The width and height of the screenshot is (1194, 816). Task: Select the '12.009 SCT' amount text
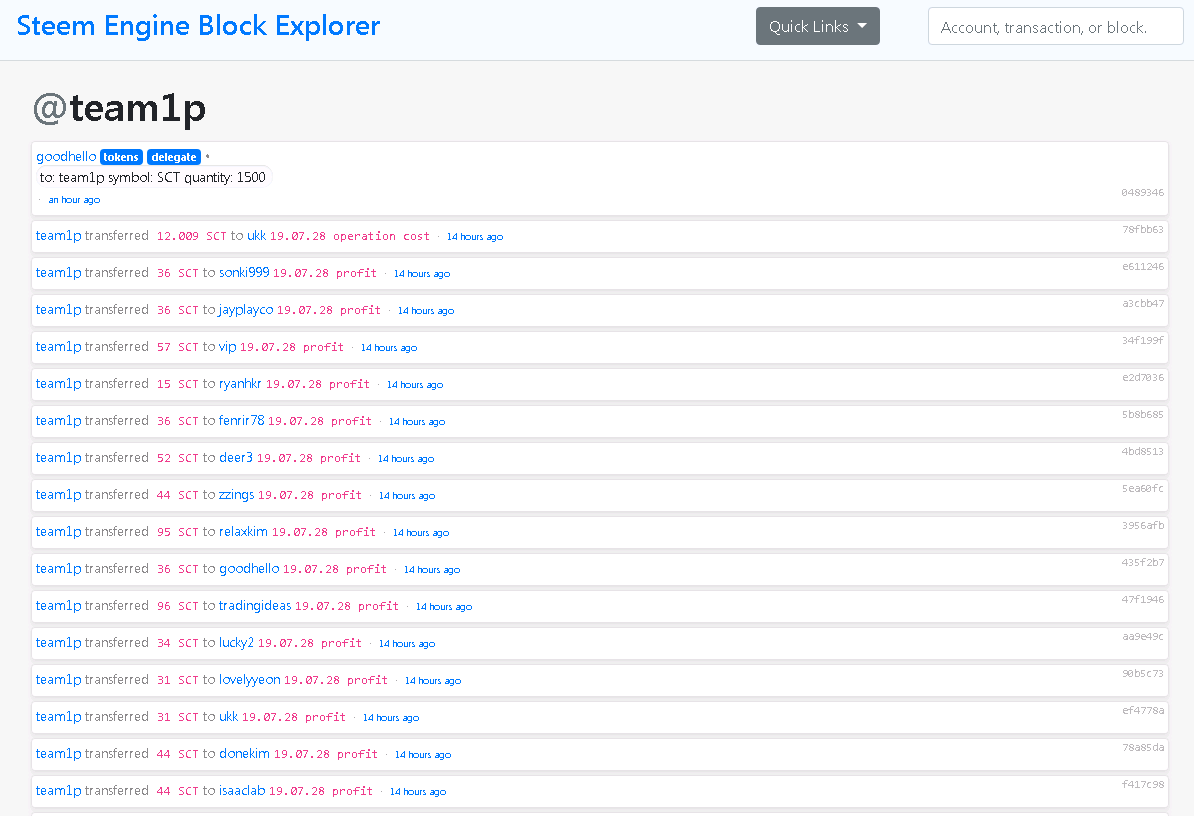pyautogui.click(x=191, y=236)
